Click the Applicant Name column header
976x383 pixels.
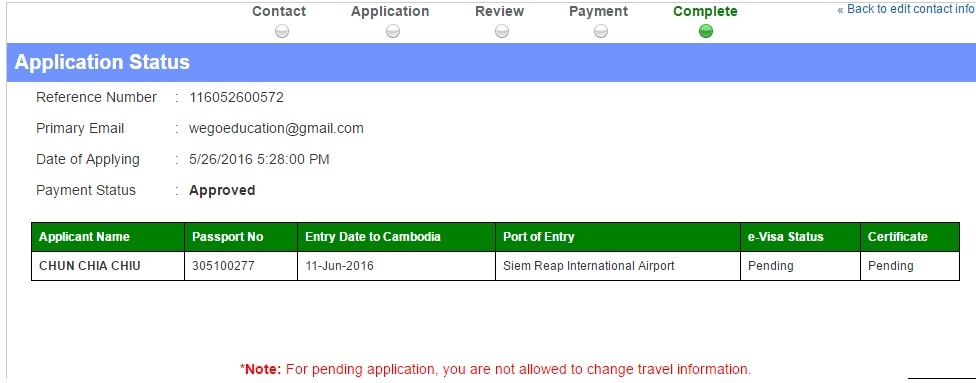(x=108, y=237)
